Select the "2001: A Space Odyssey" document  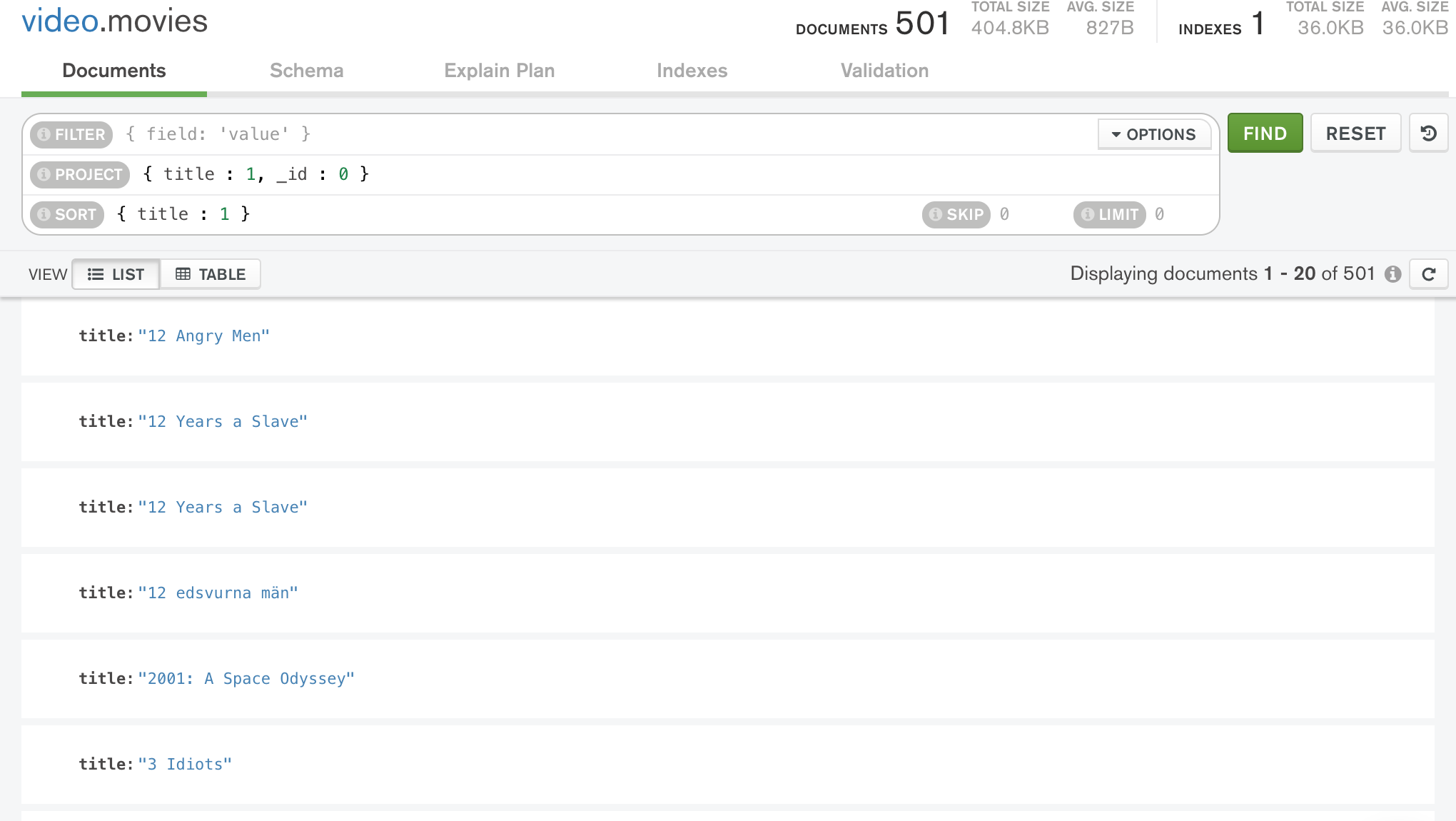(728, 679)
